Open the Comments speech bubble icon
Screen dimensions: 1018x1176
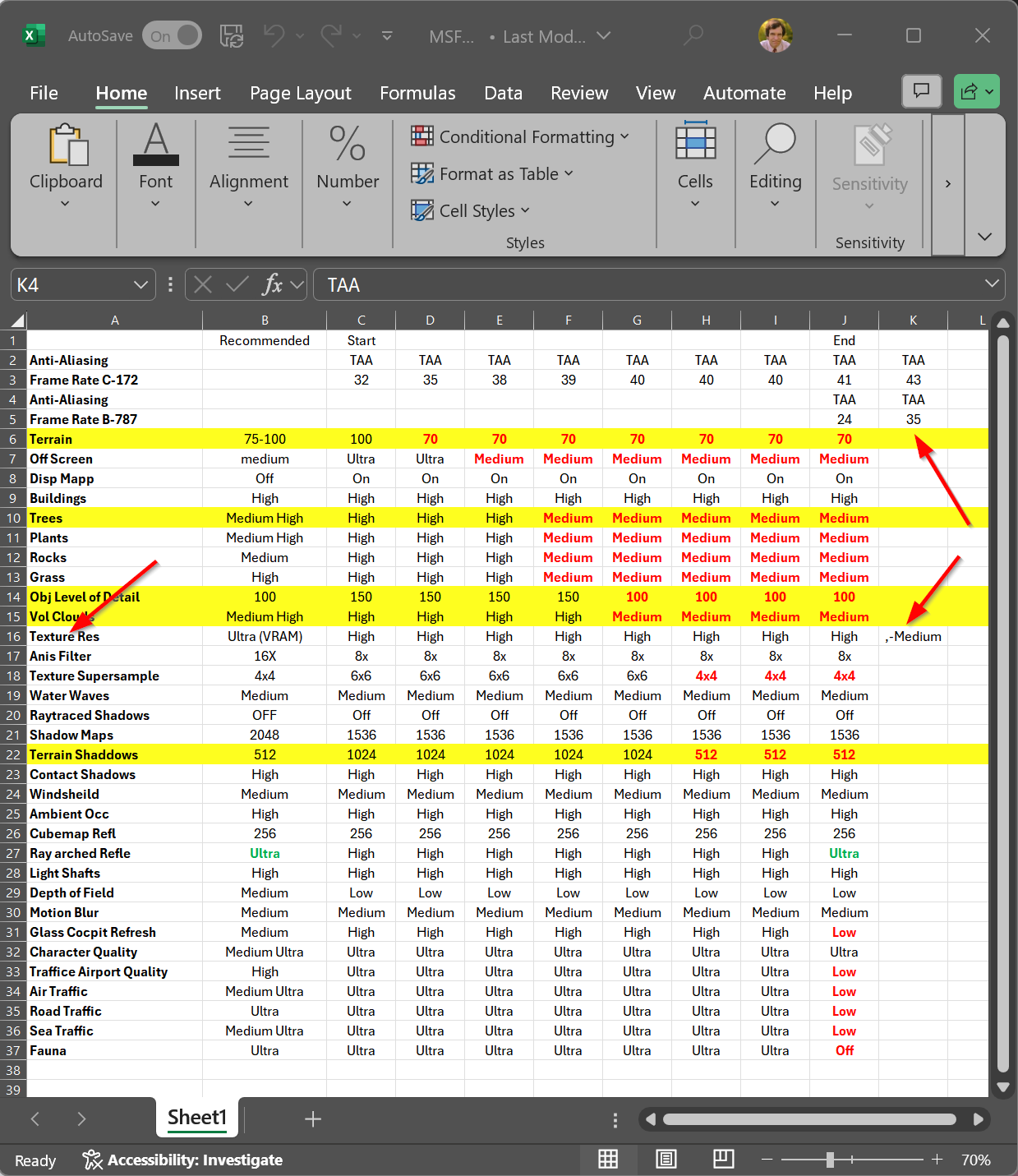point(921,91)
